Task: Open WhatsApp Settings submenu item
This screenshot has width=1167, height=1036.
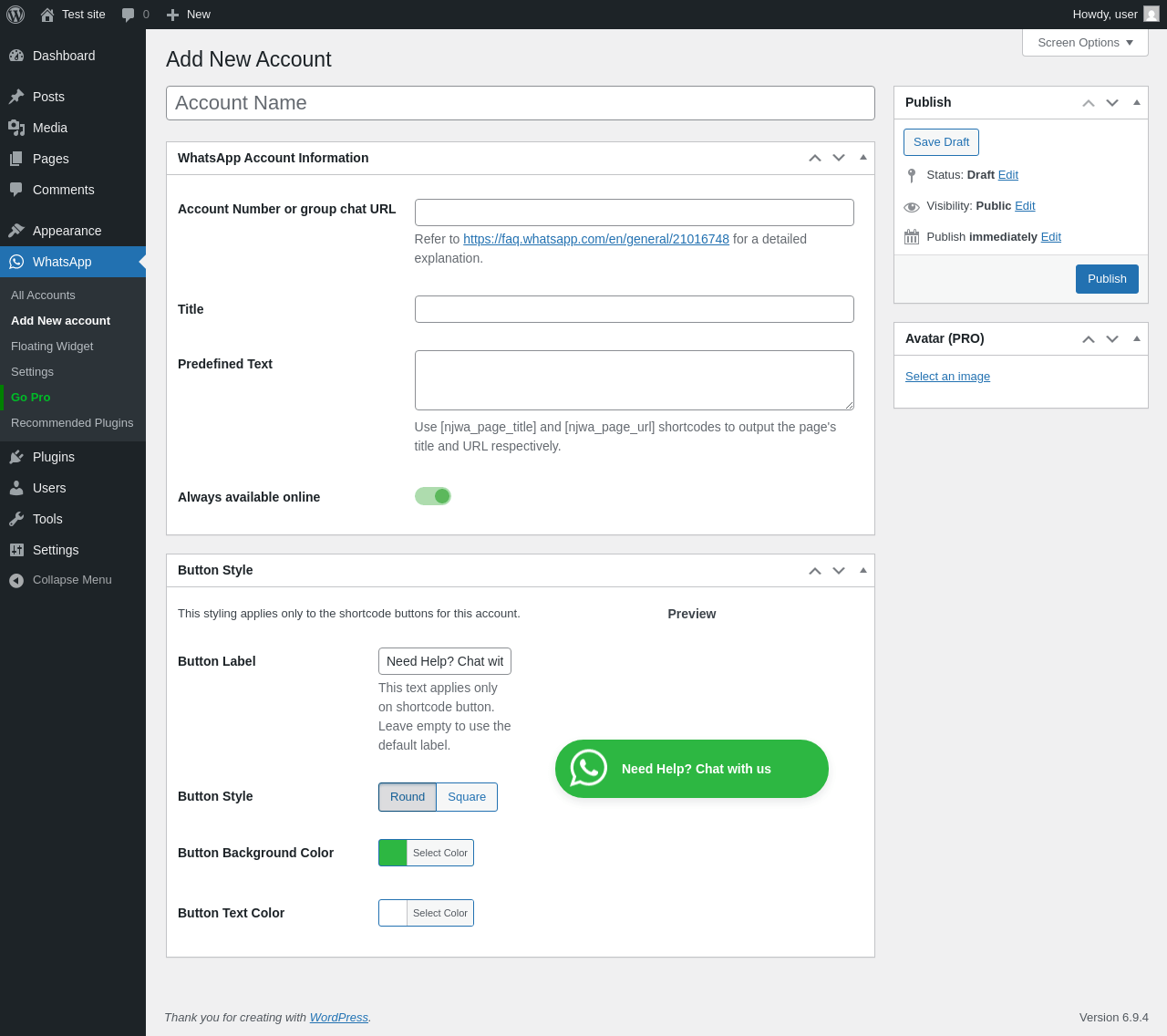Action: click(x=32, y=372)
